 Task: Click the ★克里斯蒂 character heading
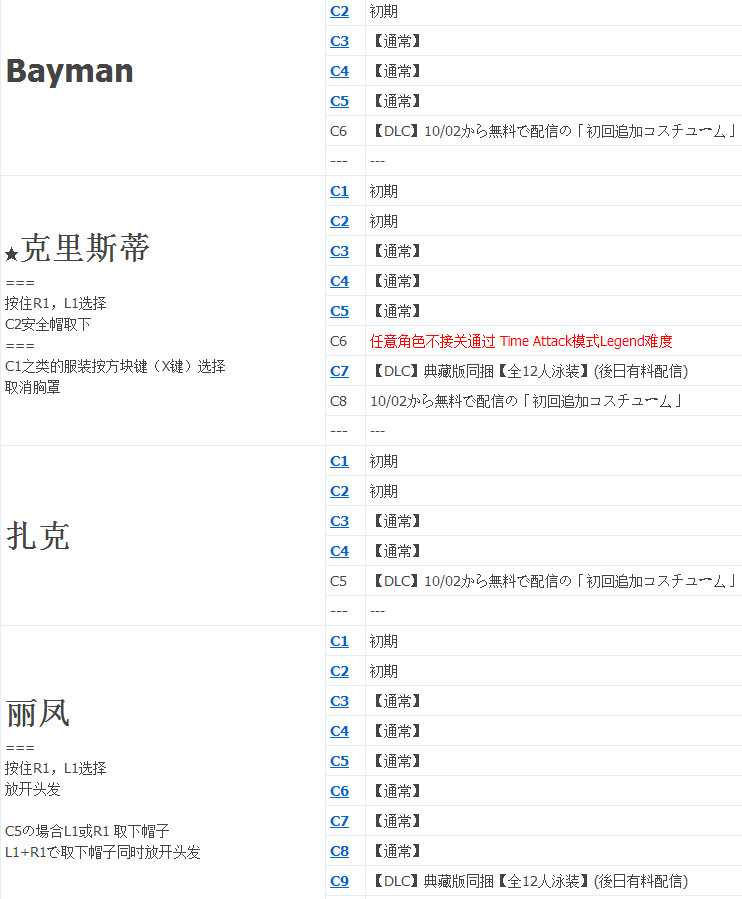coord(77,250)
